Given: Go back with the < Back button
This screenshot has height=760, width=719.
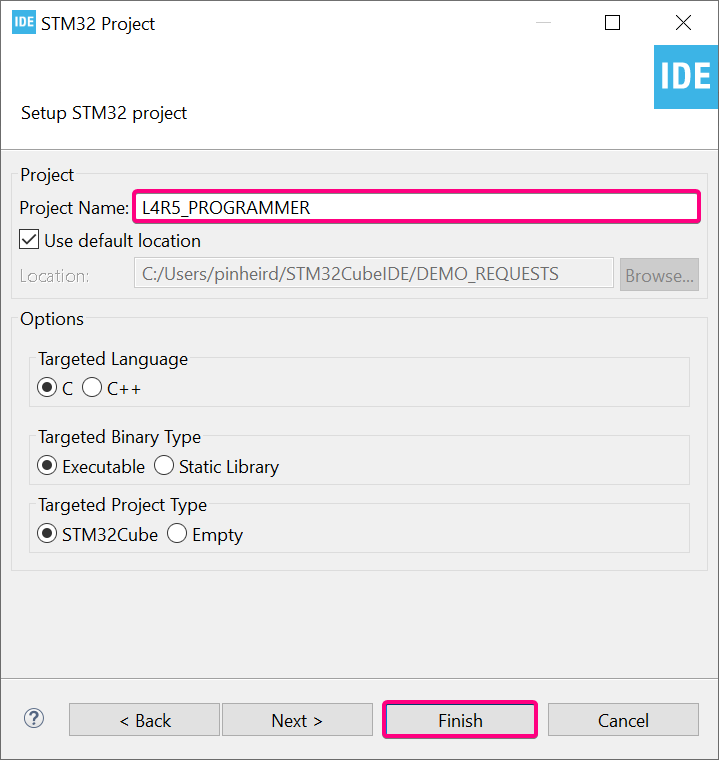Looking at the screenshot, I should pos(144,720).
